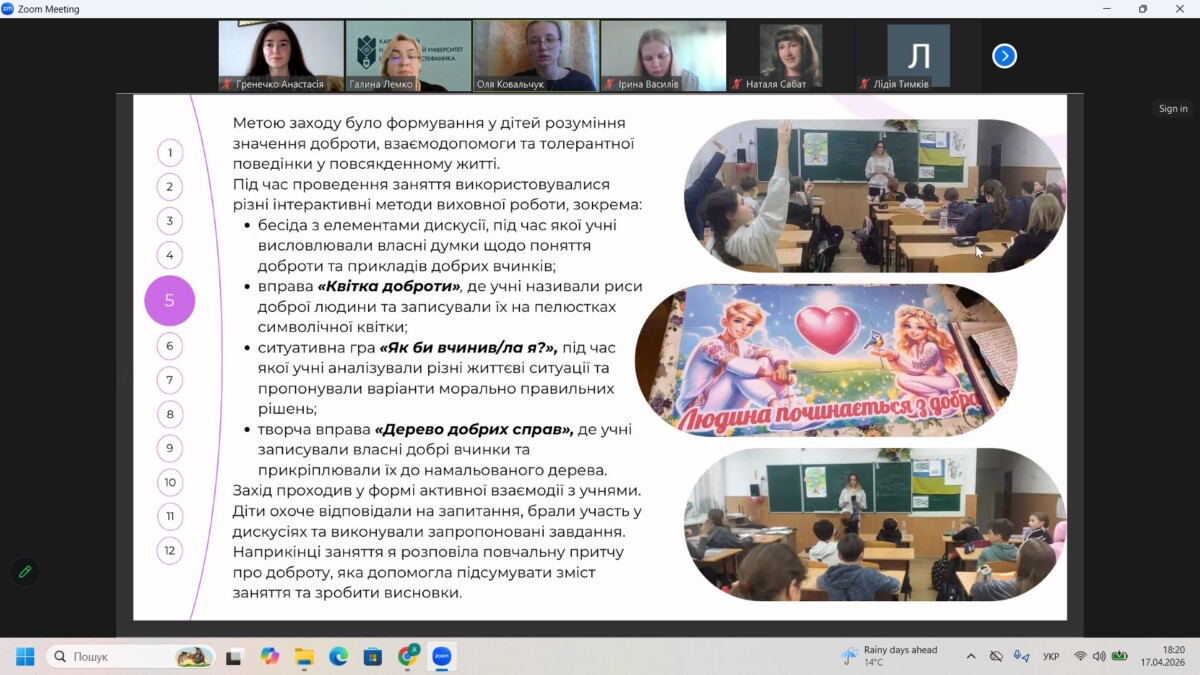Screen dimensions: 1200x675
Task: Open the Windows Start menu
Action: coord(25,657)
